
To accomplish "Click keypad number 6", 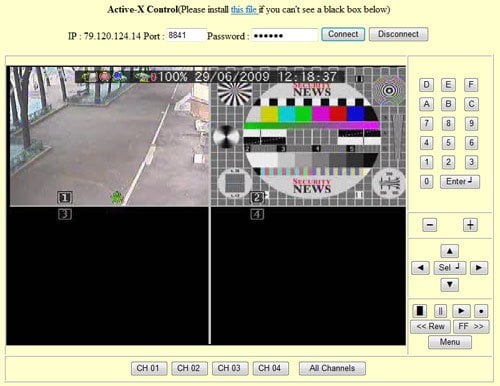I will (471, 143).
